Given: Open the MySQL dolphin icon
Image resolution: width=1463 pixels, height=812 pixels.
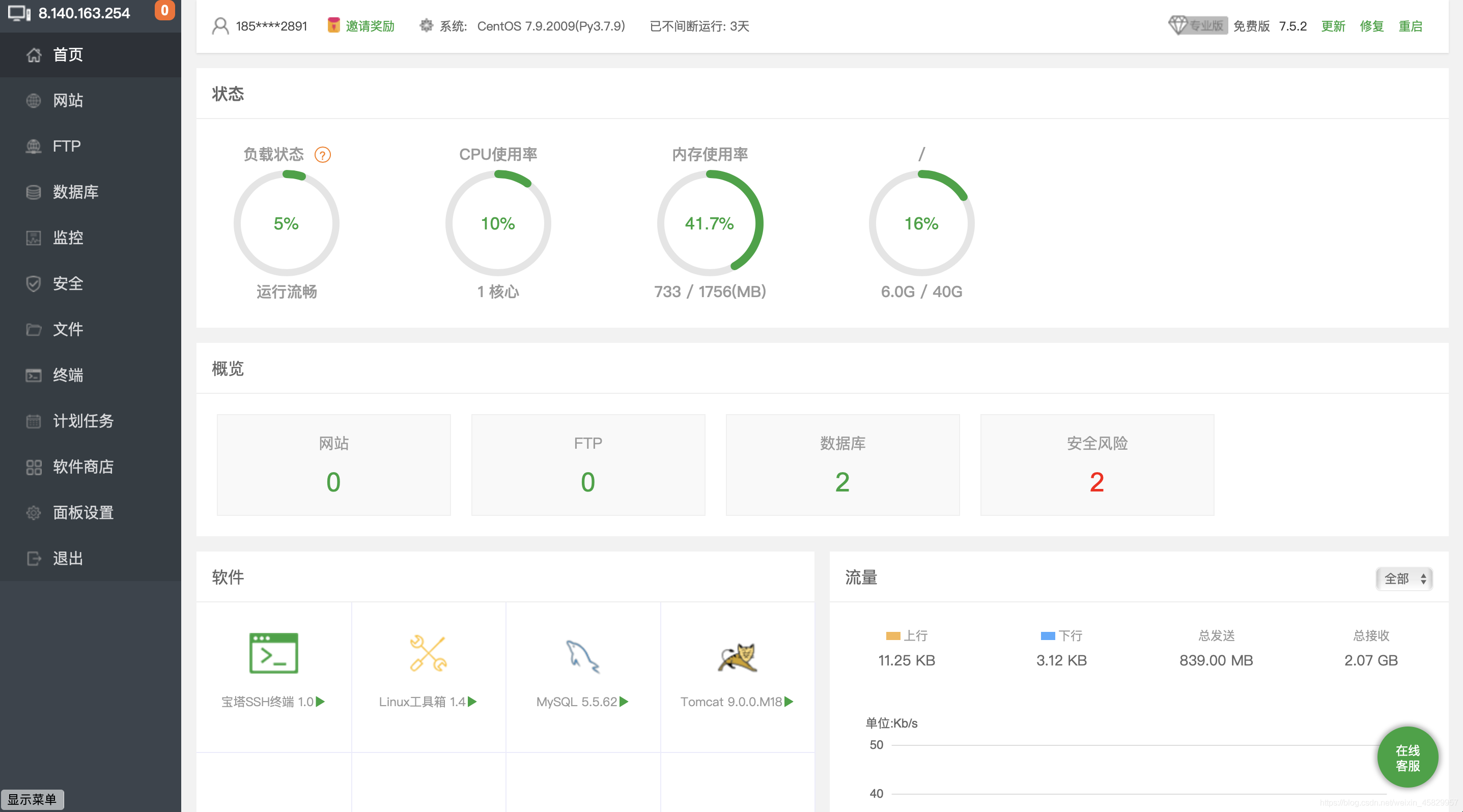Looking at the screenshot, I should 583,656.
